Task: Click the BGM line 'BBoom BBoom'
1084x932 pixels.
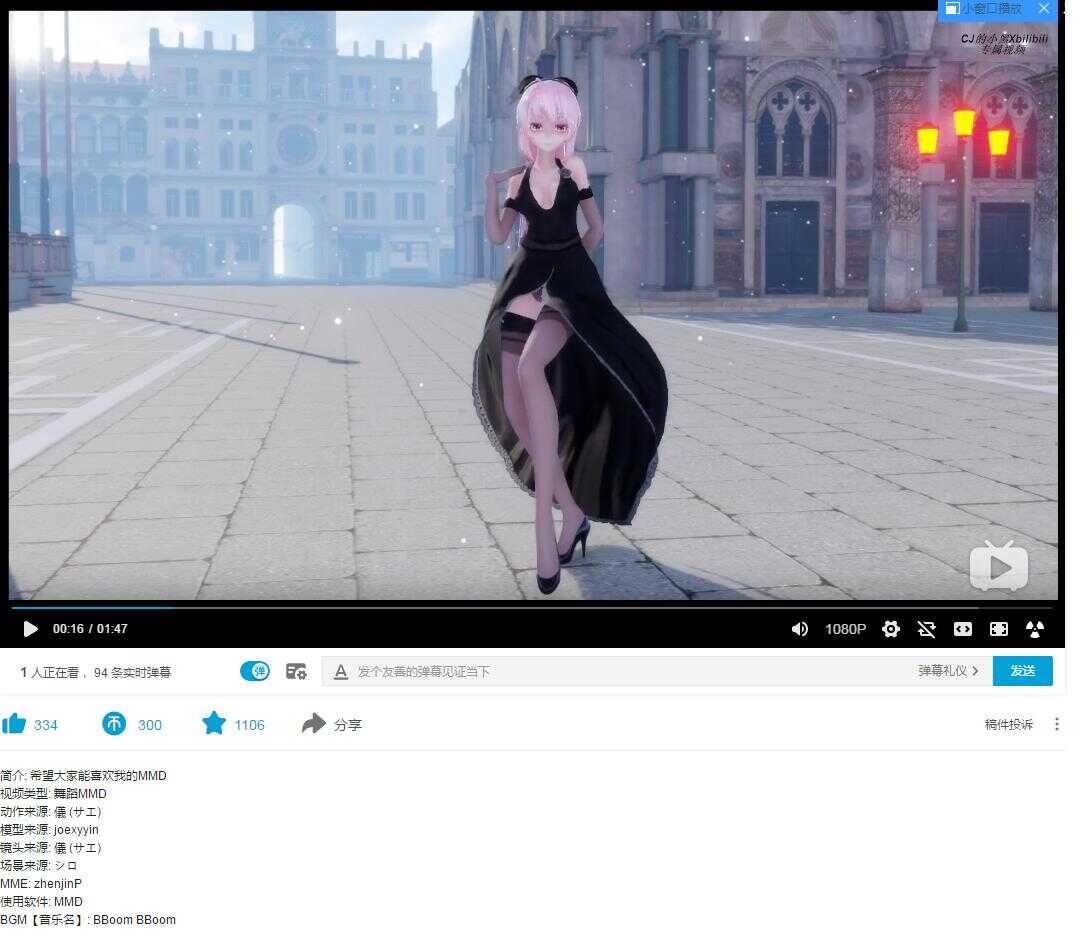Action: pyautogui.click(x=134, y=920)
